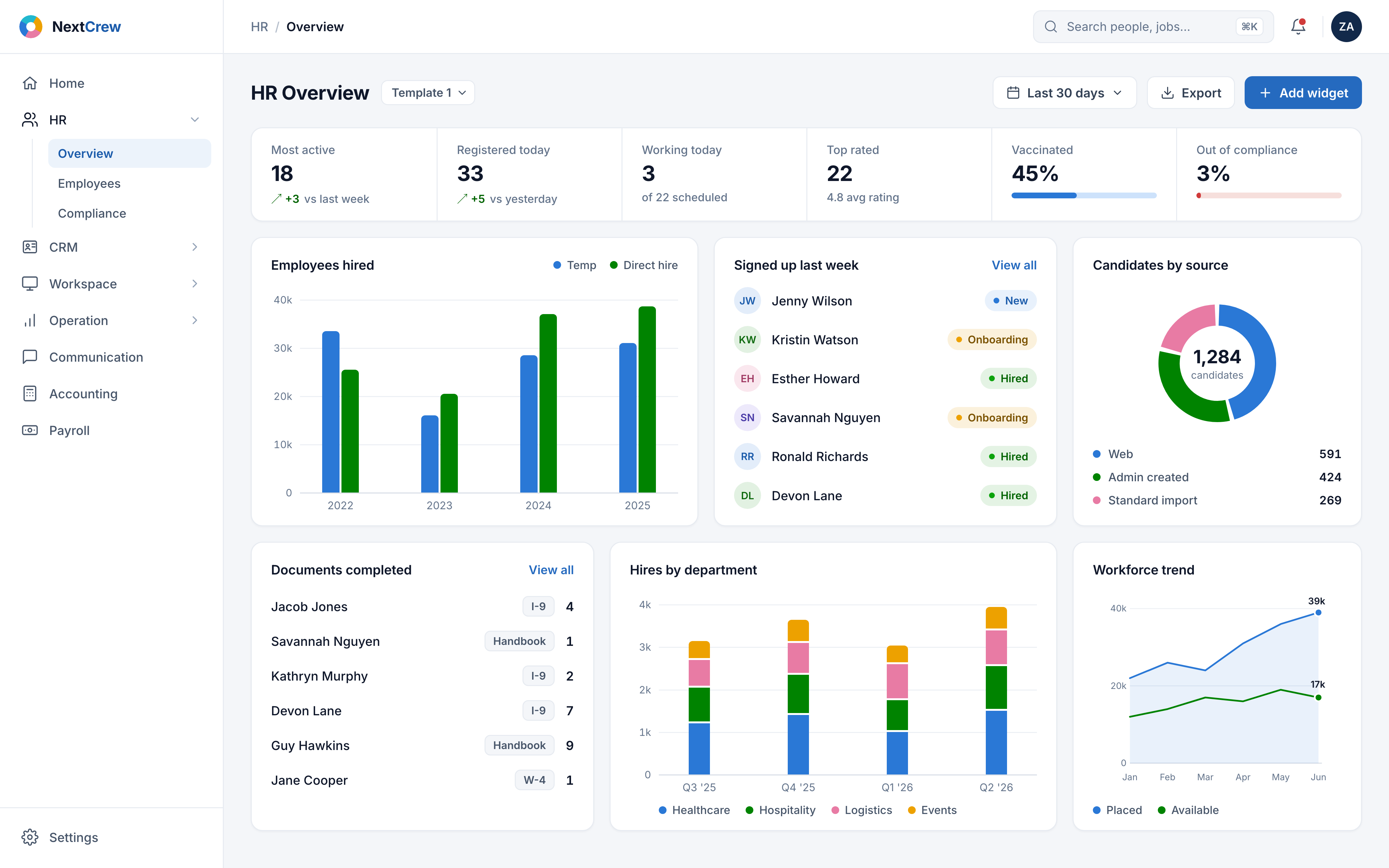
Task: Toggle the Temp series legend
Action: [x=575, y=265]
